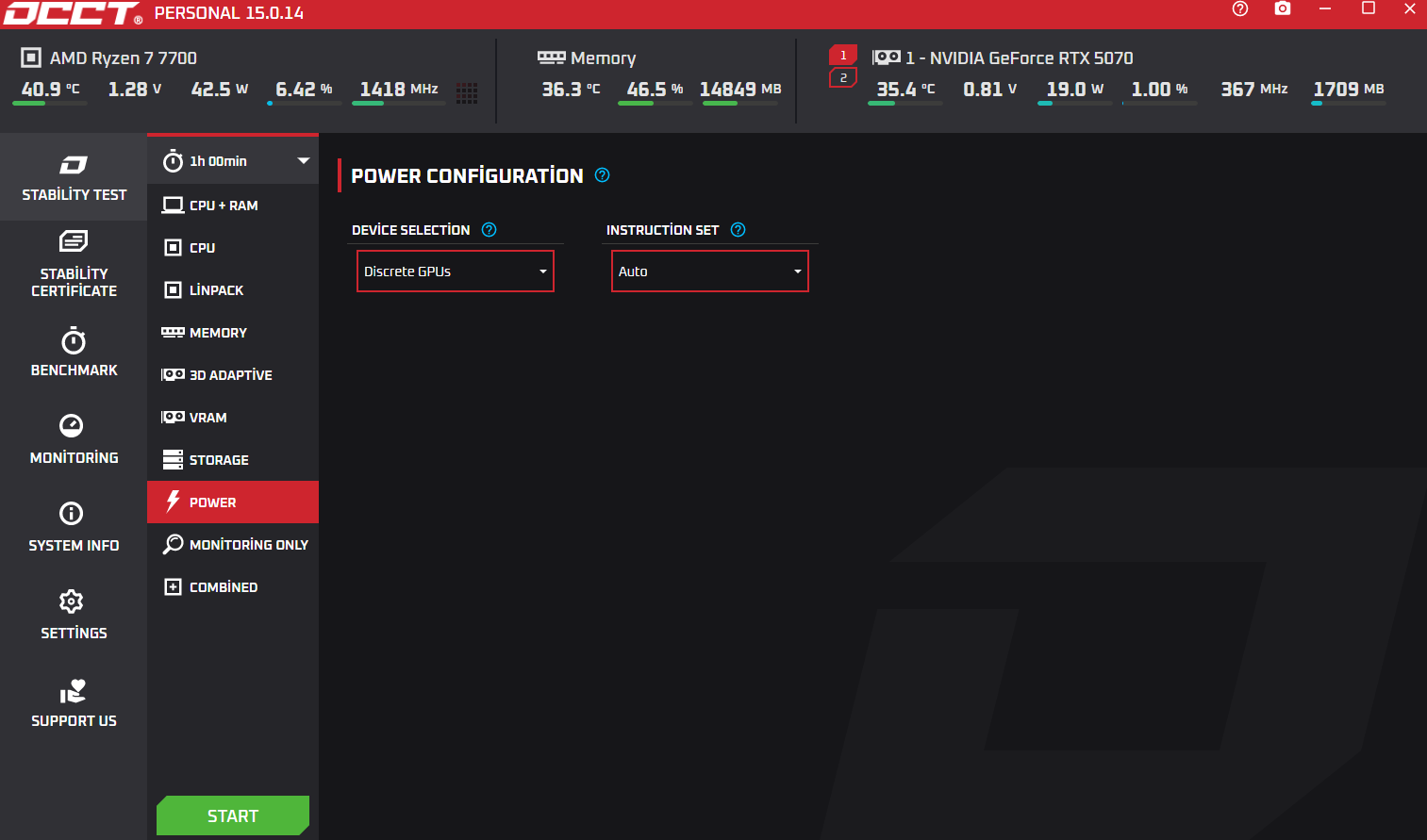Click the GPU frequency 367 MHz reading
The height and width of the screenshot is (840, 1427).
point(1254,90)
